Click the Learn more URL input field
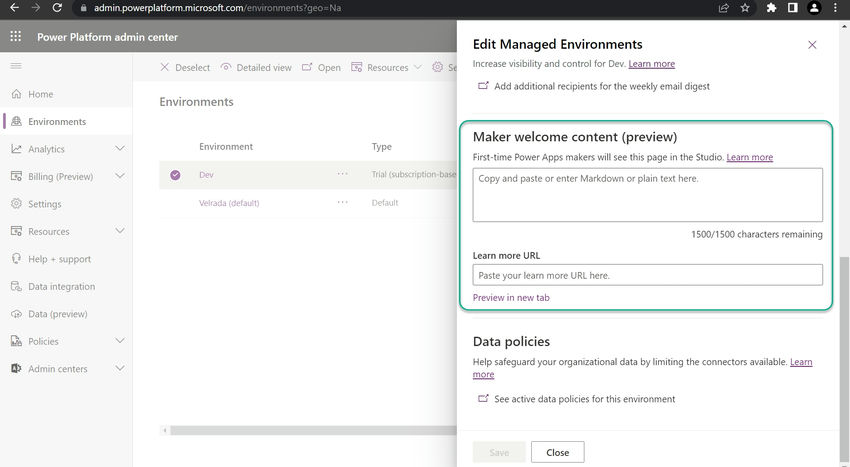Image resolution: width=850 pixels, height=467 pixels. click(647, 275)
